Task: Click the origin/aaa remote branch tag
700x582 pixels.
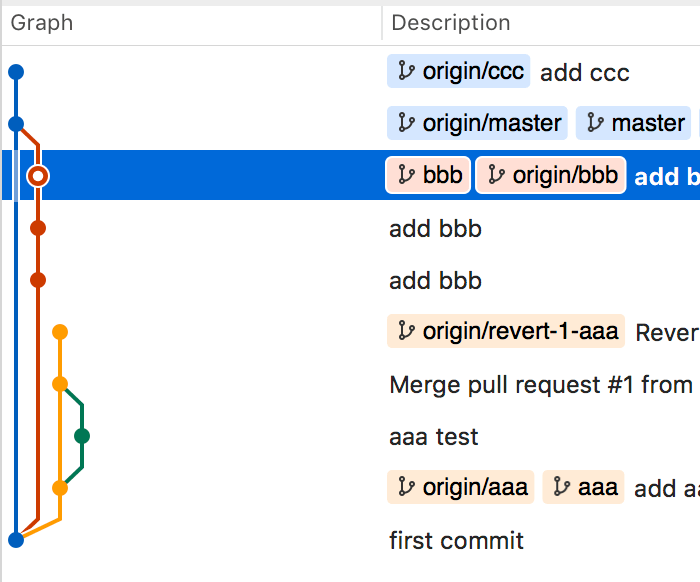Action: point(461,487)
